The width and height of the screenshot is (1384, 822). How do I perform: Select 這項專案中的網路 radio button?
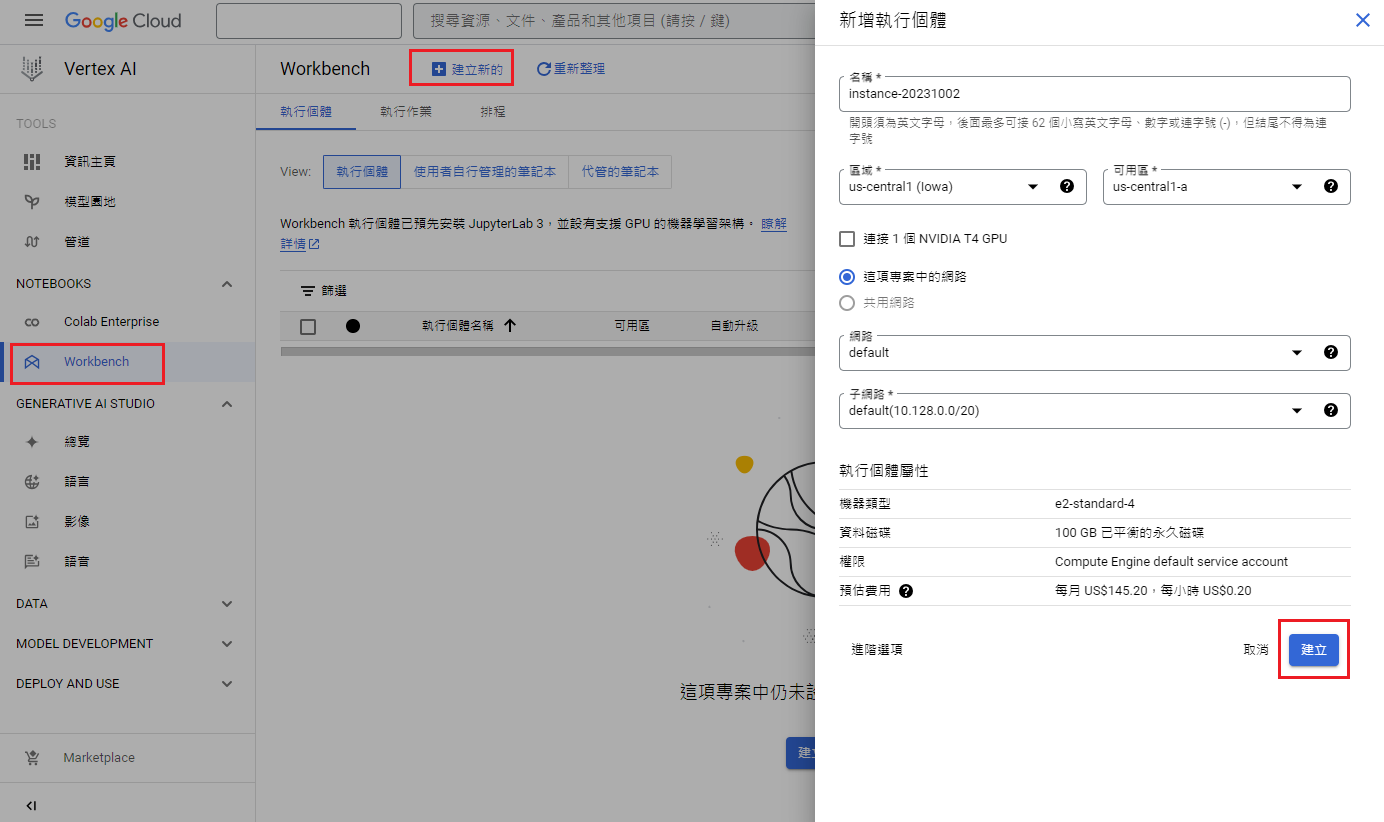point(847,277)
